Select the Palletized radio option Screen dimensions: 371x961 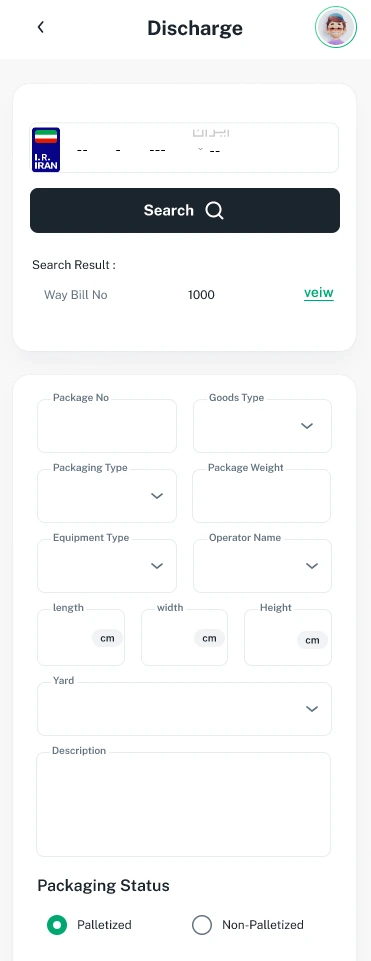[x=57, y=925]
